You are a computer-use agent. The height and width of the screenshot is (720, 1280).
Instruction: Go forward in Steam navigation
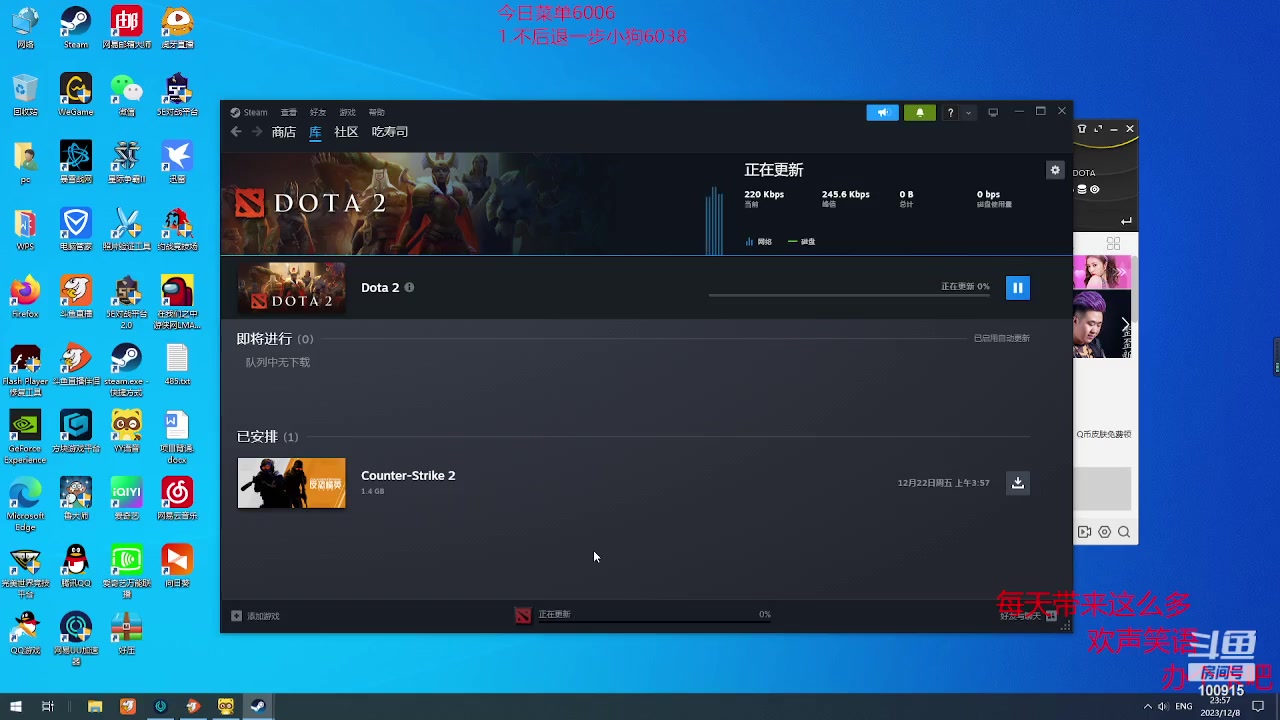(x=257, y=132)
